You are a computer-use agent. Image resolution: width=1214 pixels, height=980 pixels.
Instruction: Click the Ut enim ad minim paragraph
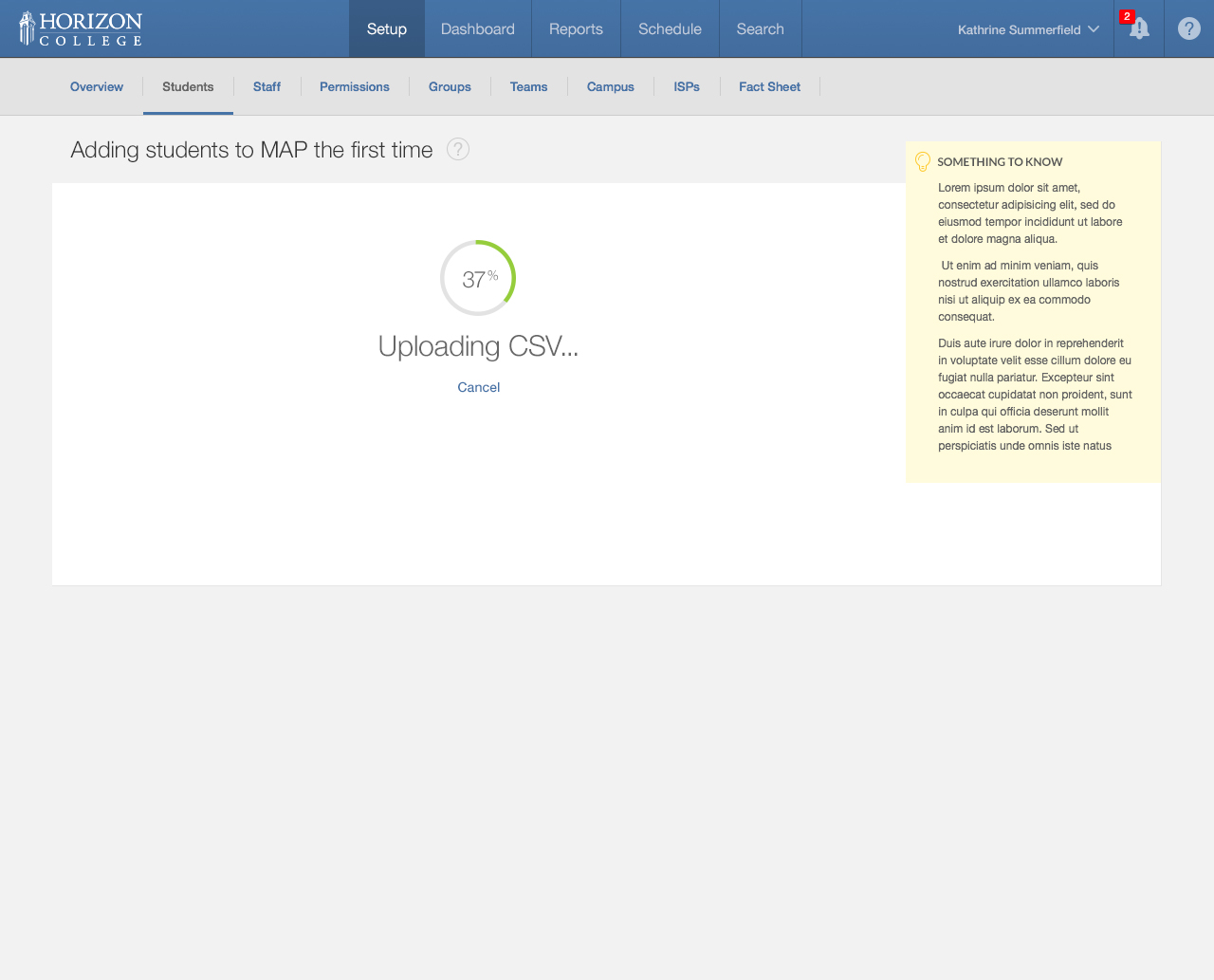click(1029, 291)
